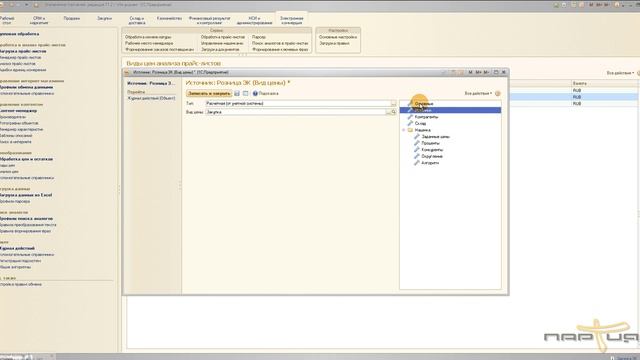Screen dimensions: 640x360
Task: Open the 'Рабочий стол' section tab
Action: pos(7,20)
